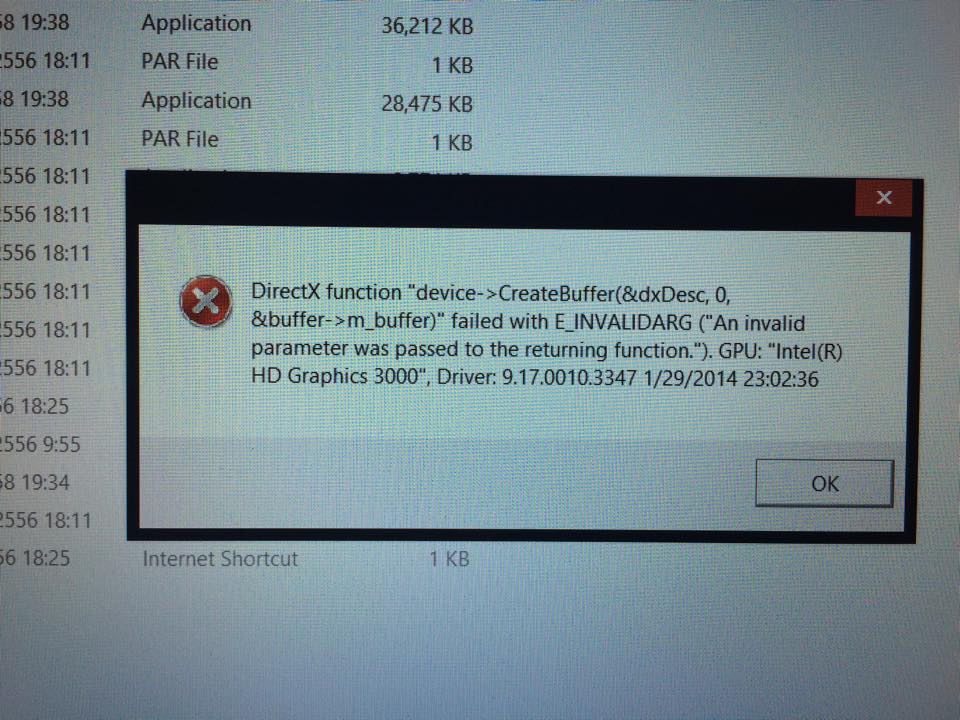This screenshot has width=960, height=720.
Task: Click 19:38 date of 28,475 KB Application
Action: pos(35,99)
